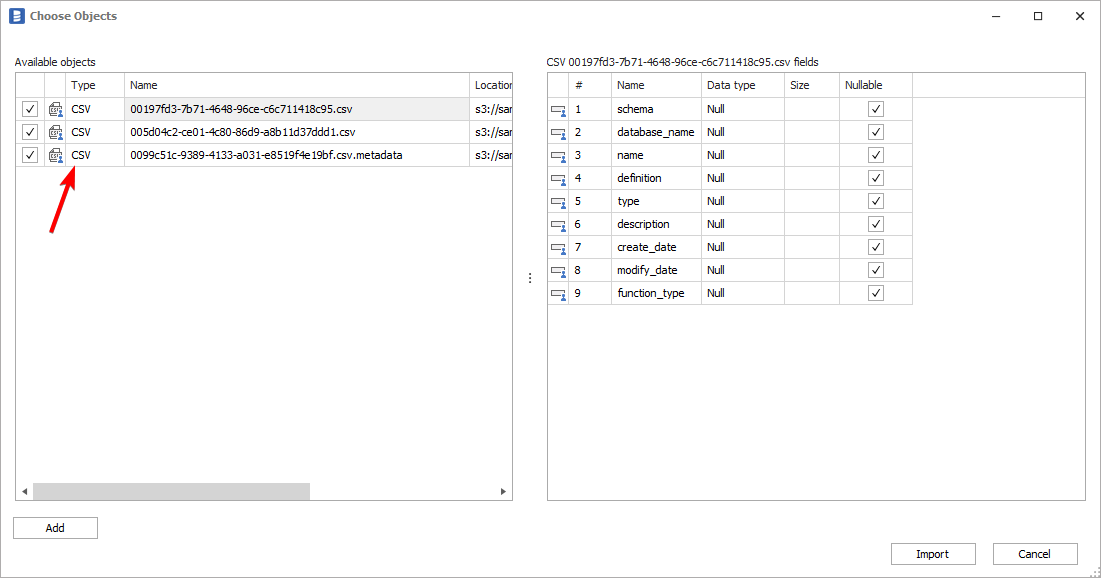Disable Nullable for the schema field

(876, 108)
